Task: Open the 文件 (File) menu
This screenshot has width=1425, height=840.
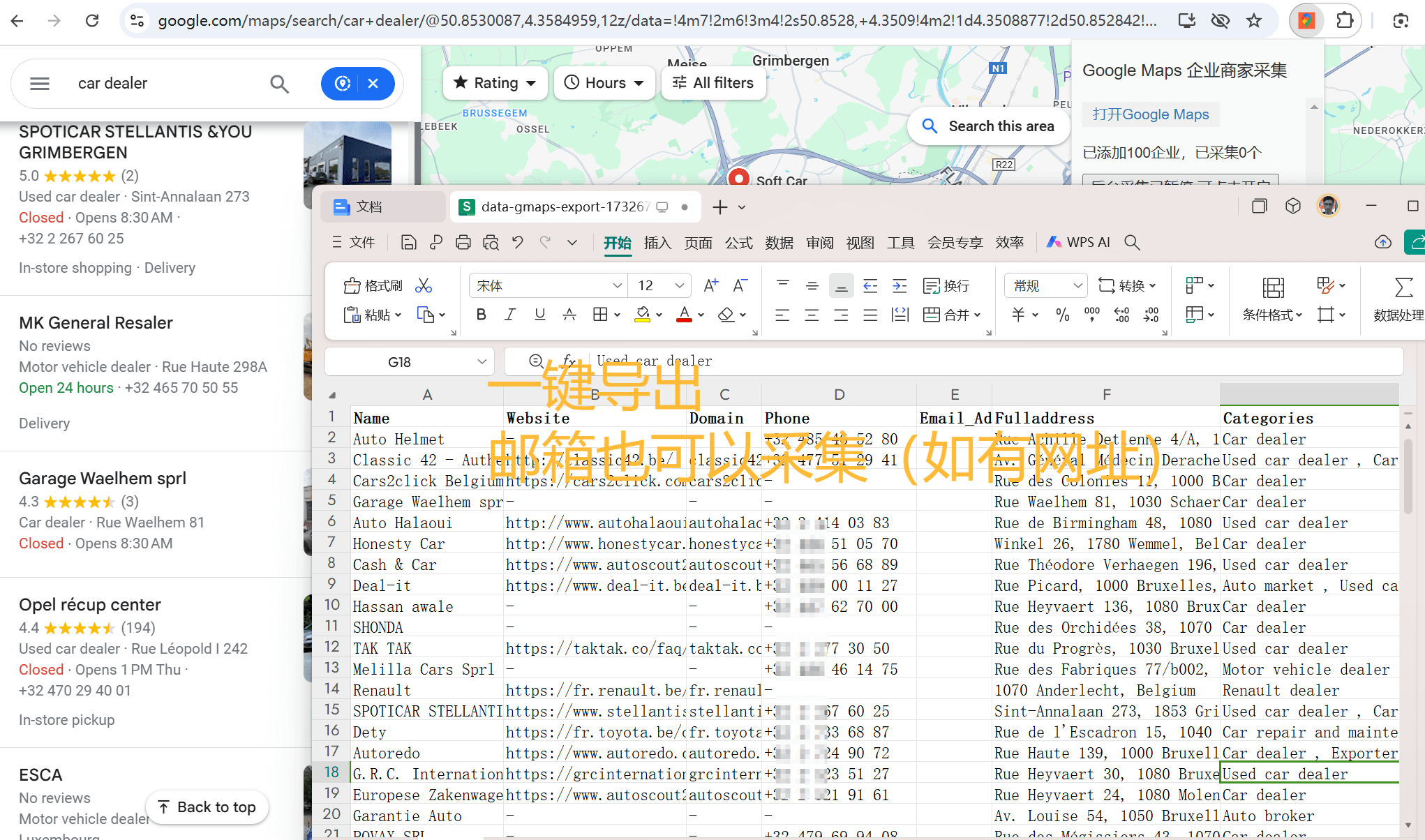Action: pos(354,242)
